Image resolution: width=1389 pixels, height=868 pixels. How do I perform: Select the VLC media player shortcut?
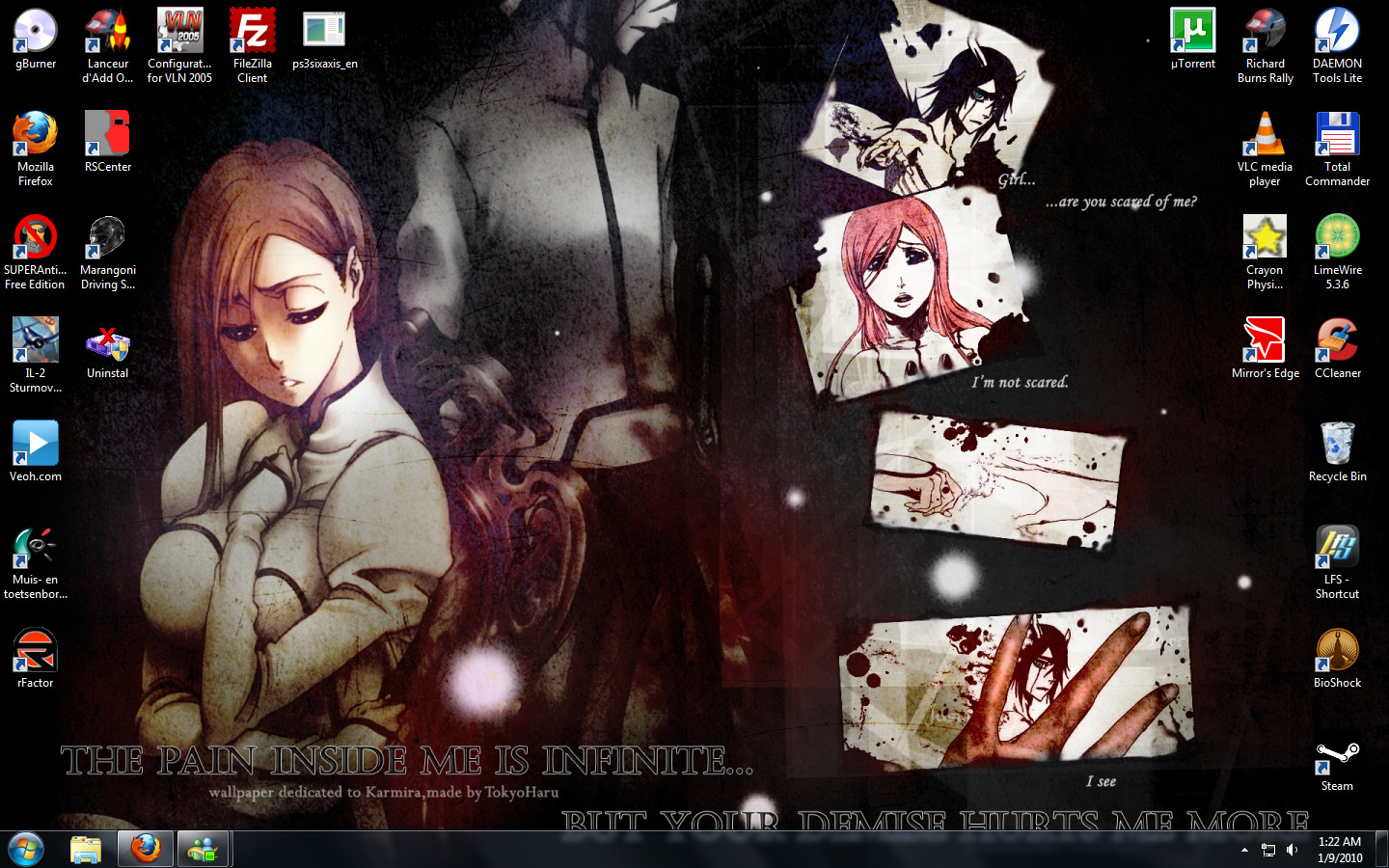[1266, 149]
